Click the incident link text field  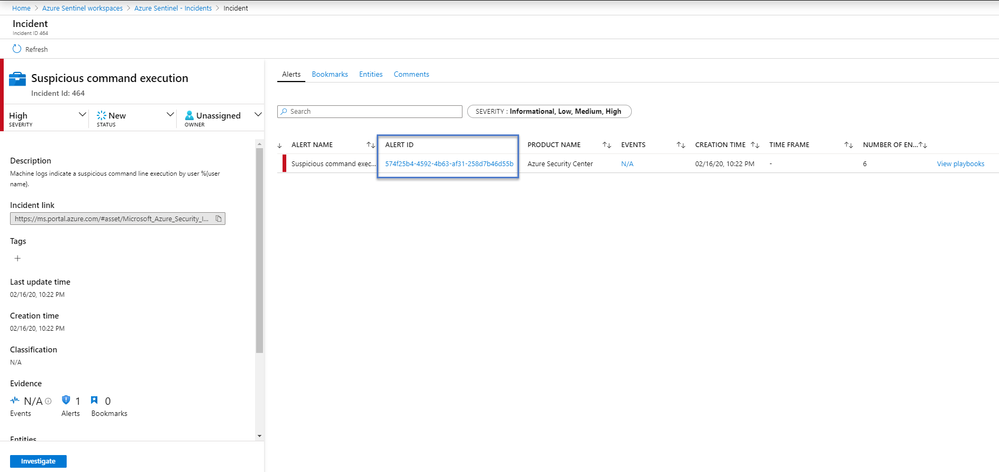pyautogui.click(x=118, y=218)
